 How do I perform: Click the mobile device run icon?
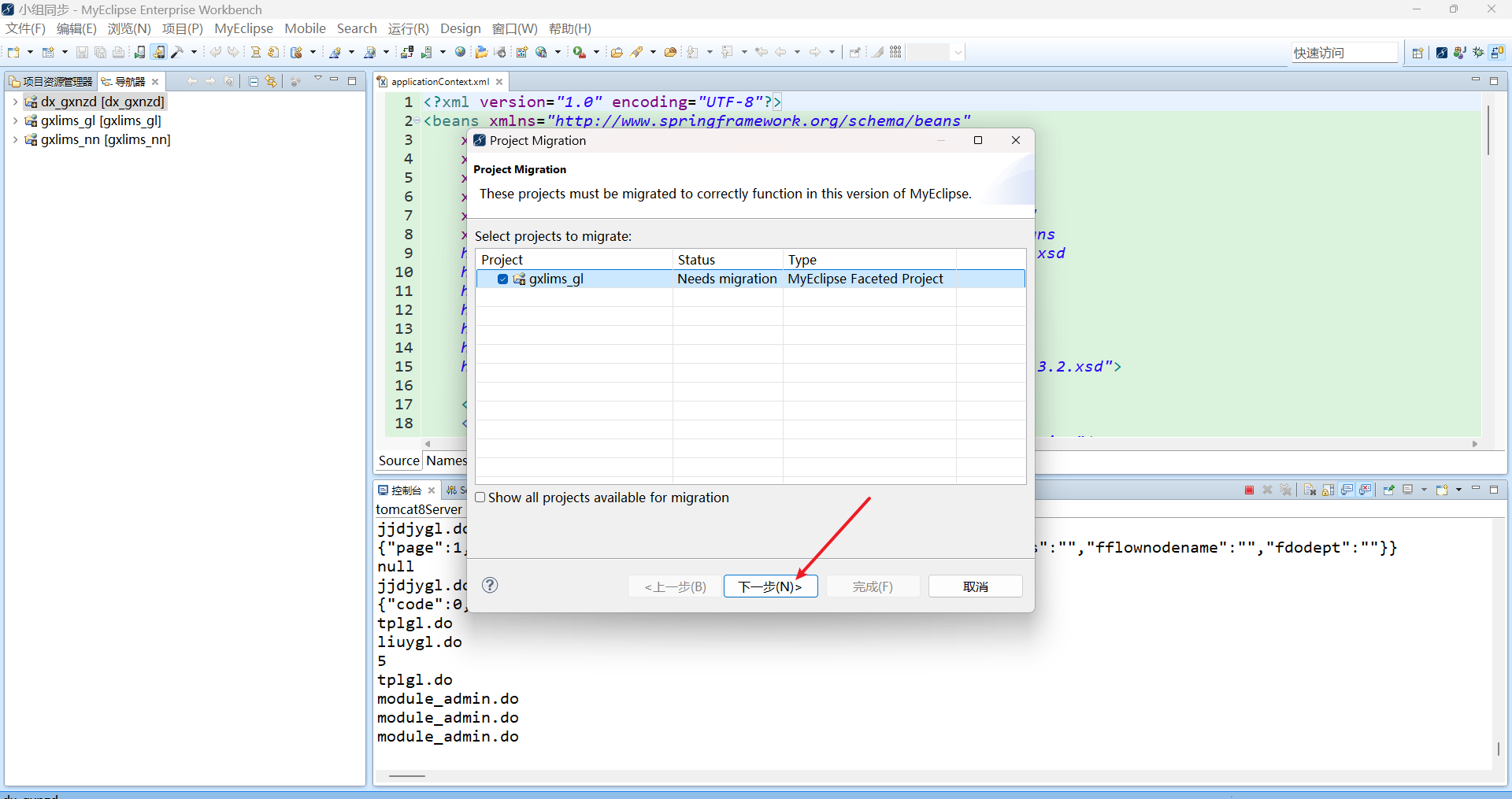tap(139, 52)
